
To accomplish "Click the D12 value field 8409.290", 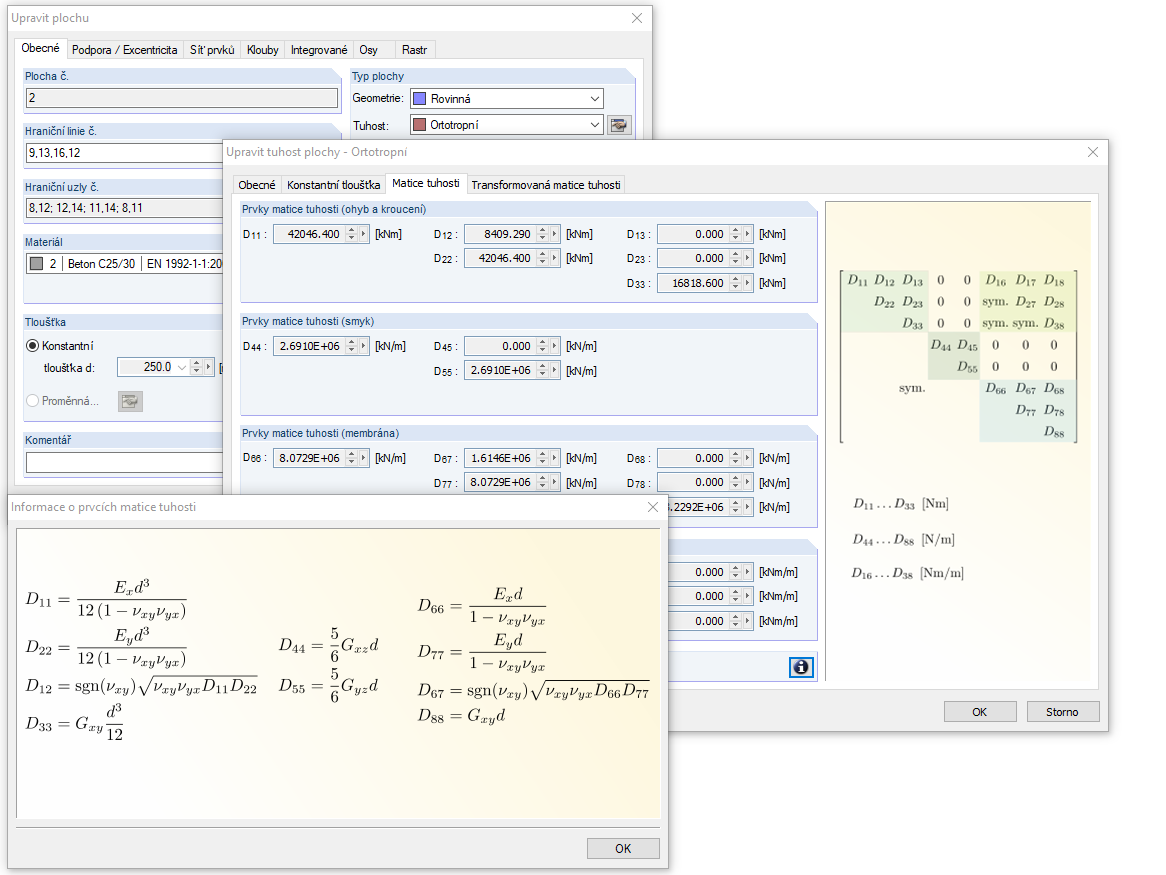I will point(500,234).
